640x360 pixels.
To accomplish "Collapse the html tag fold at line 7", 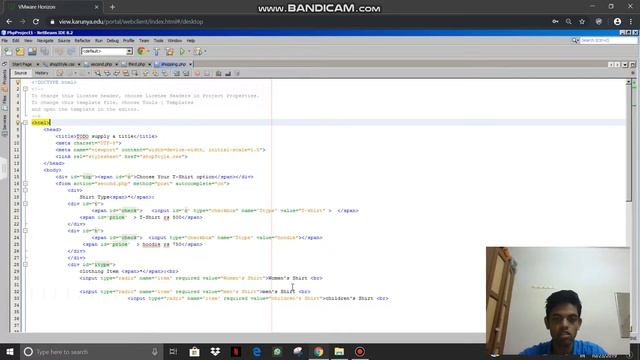I will tap(25, 122).
